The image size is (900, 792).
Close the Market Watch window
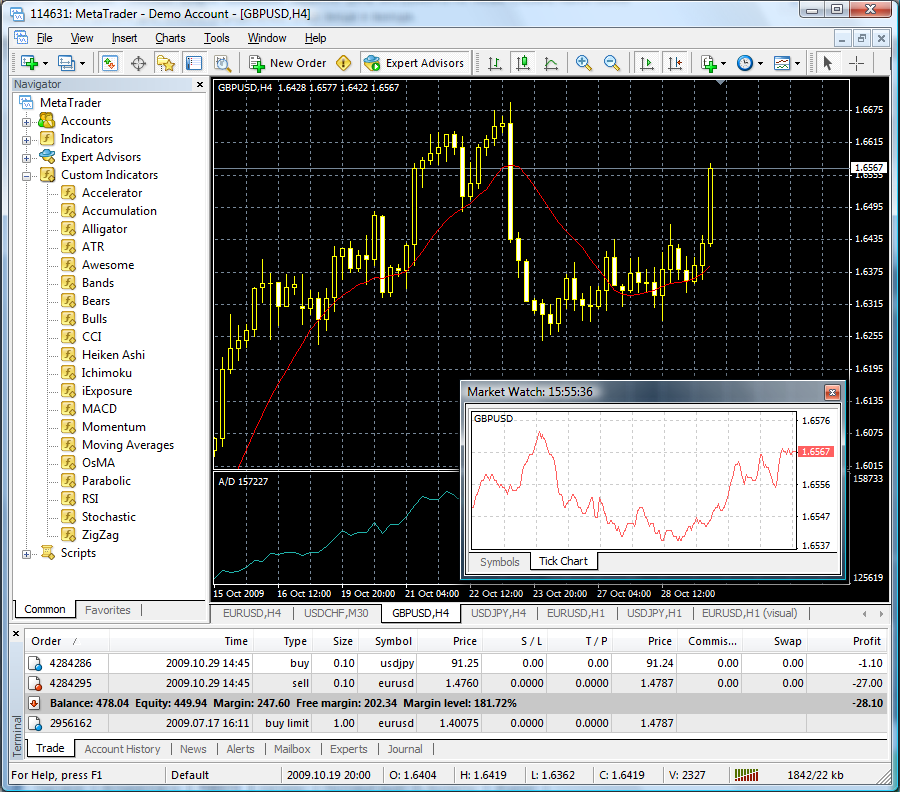click(832, 392)
